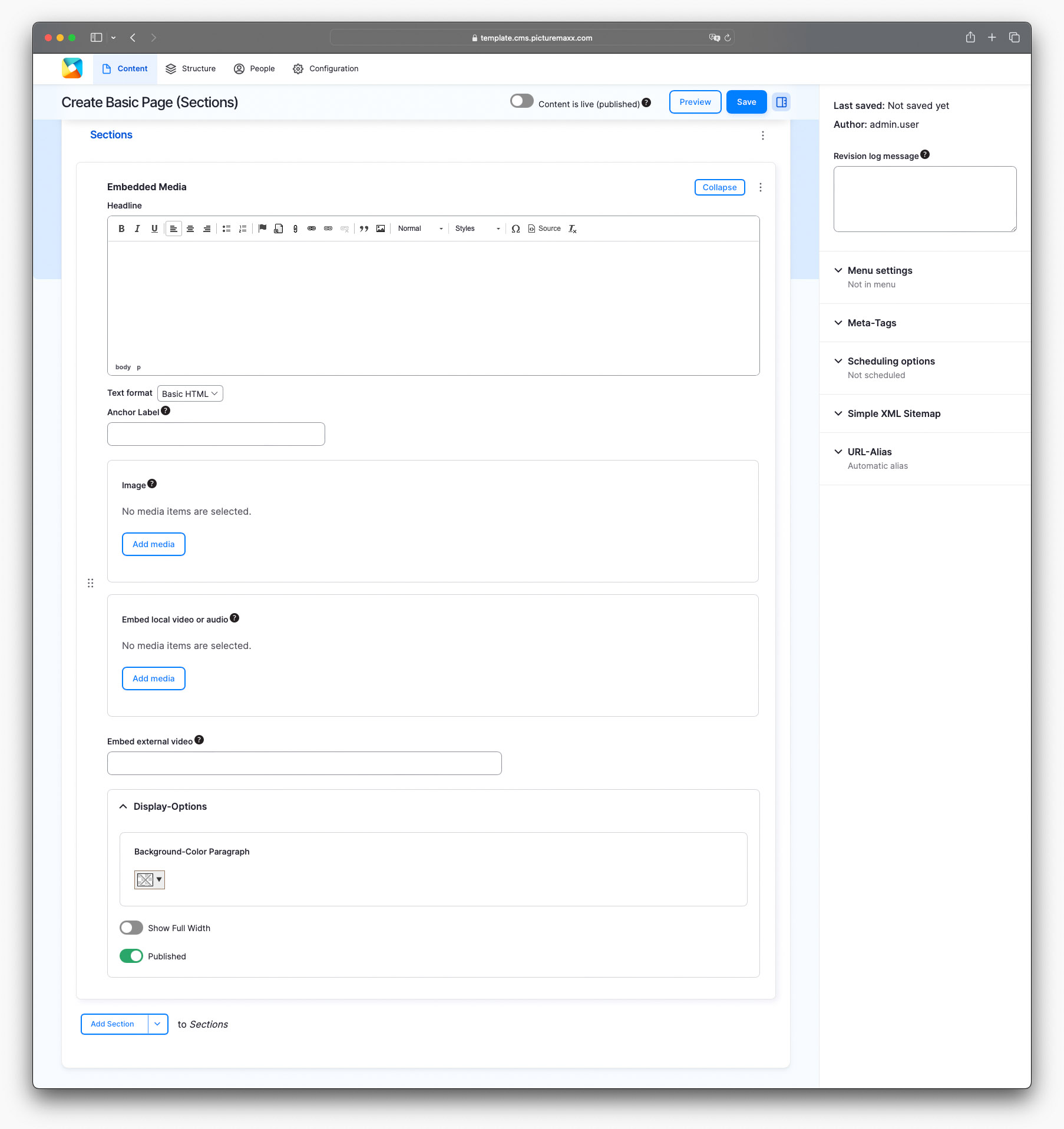Image resolution: width=1064 pixels, height=1129 pixels.
Task: Save the basic page
Action: coord(746,102)
